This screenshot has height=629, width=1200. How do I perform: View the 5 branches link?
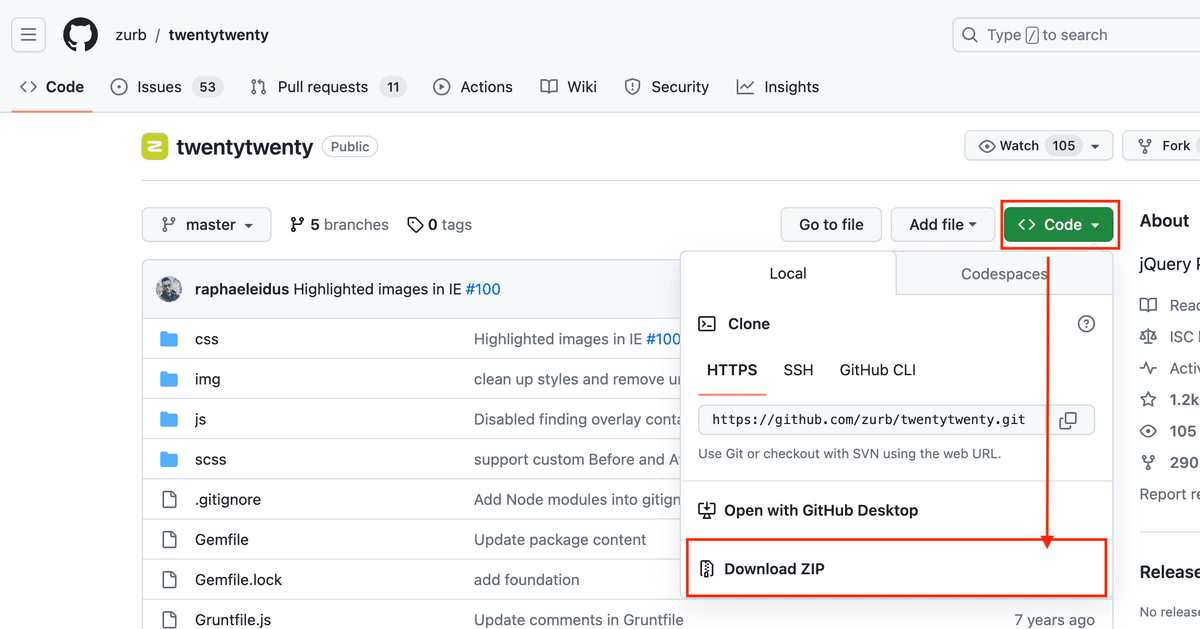click(339, 225)
